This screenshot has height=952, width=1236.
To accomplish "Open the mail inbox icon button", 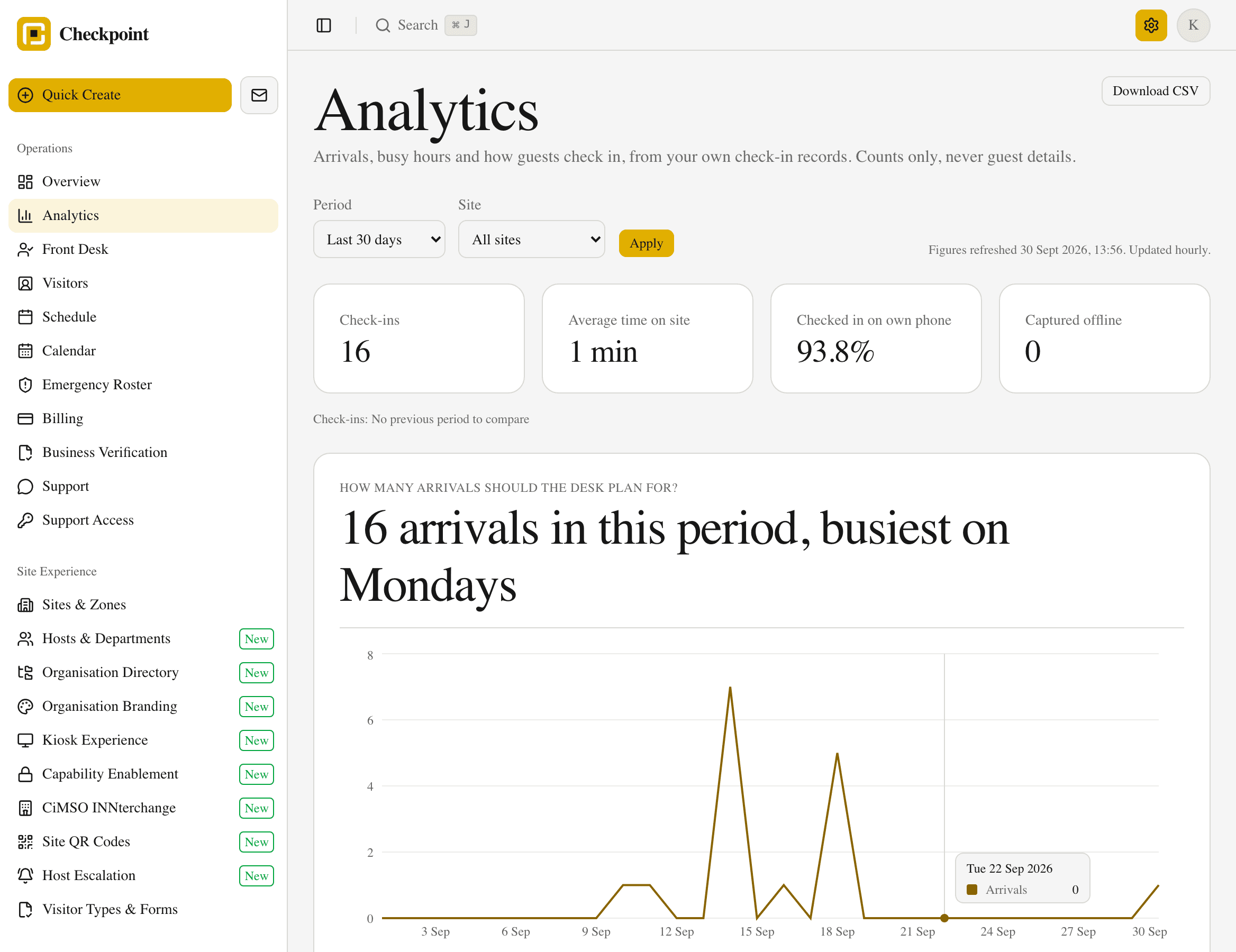I will click(259, 95).
